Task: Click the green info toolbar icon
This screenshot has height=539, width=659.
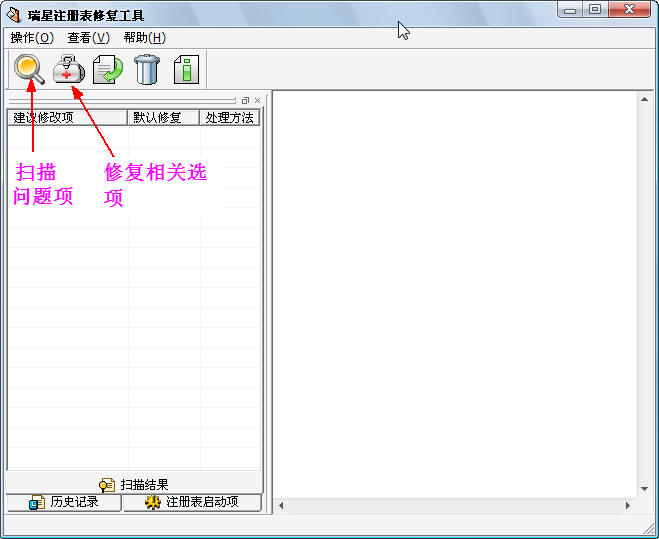Action: tap(186, 70)
